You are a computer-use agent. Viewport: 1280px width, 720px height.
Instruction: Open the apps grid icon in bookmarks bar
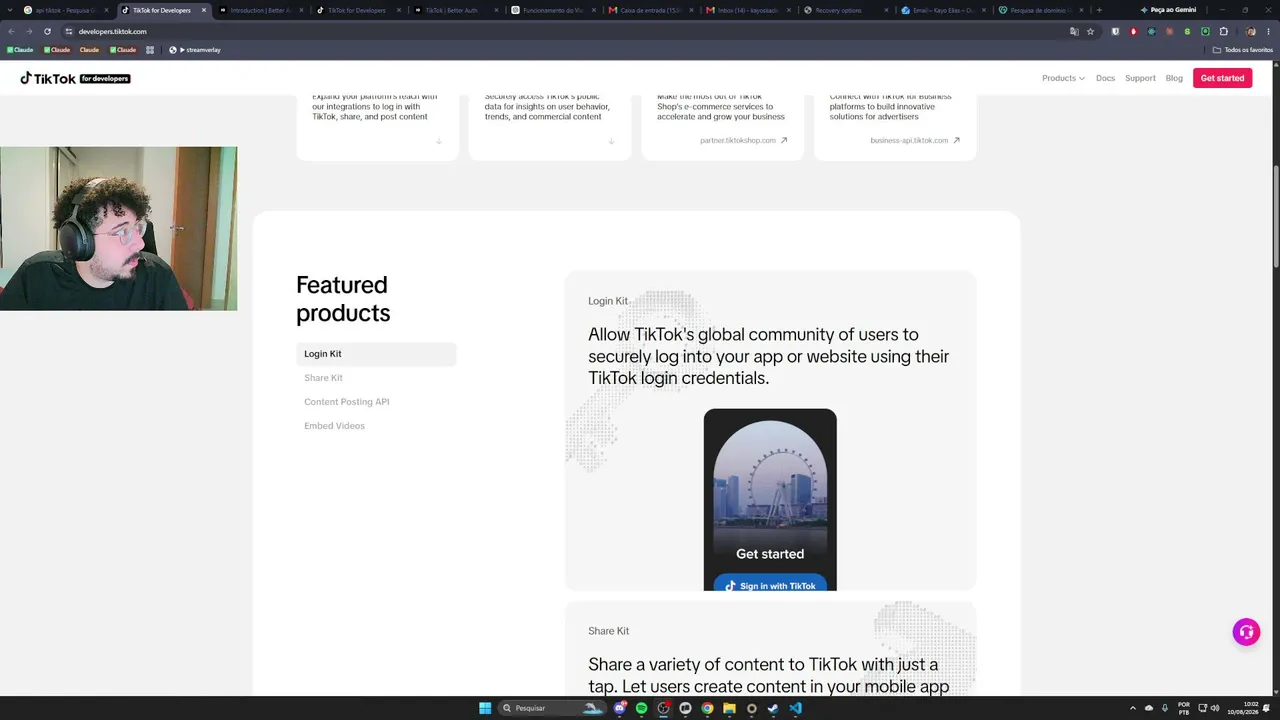tap(150, 50)
